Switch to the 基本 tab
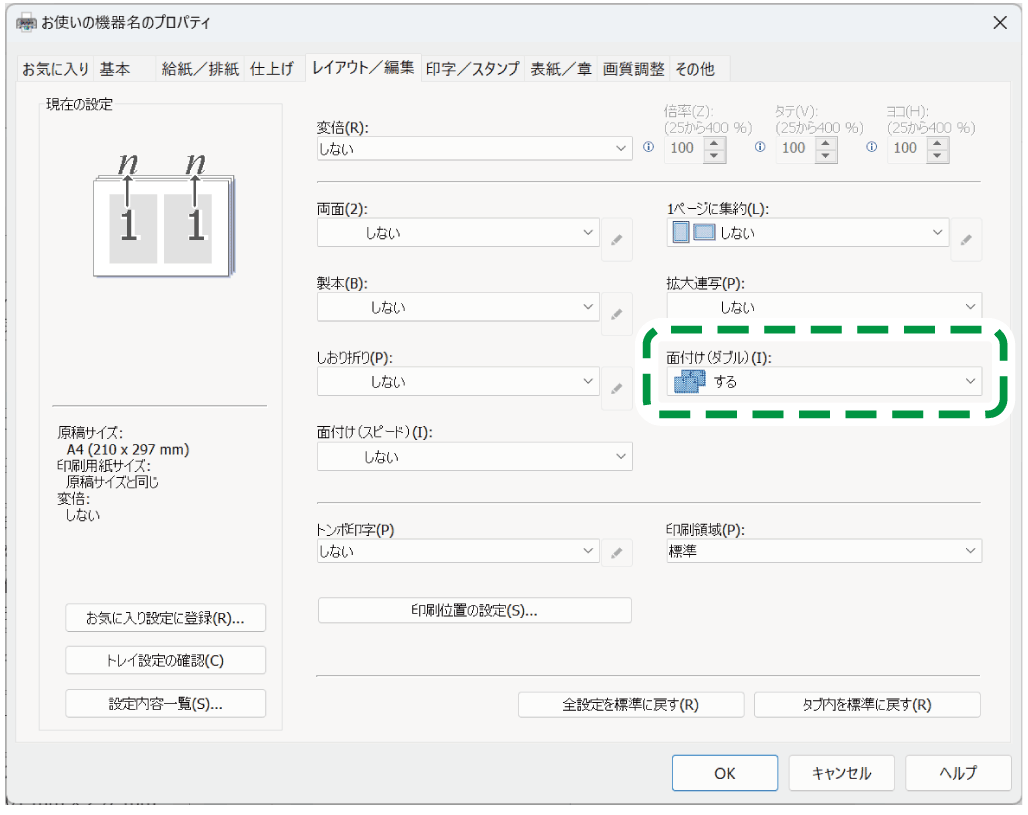The image size is (1028, 815). (x=115, y=69)
